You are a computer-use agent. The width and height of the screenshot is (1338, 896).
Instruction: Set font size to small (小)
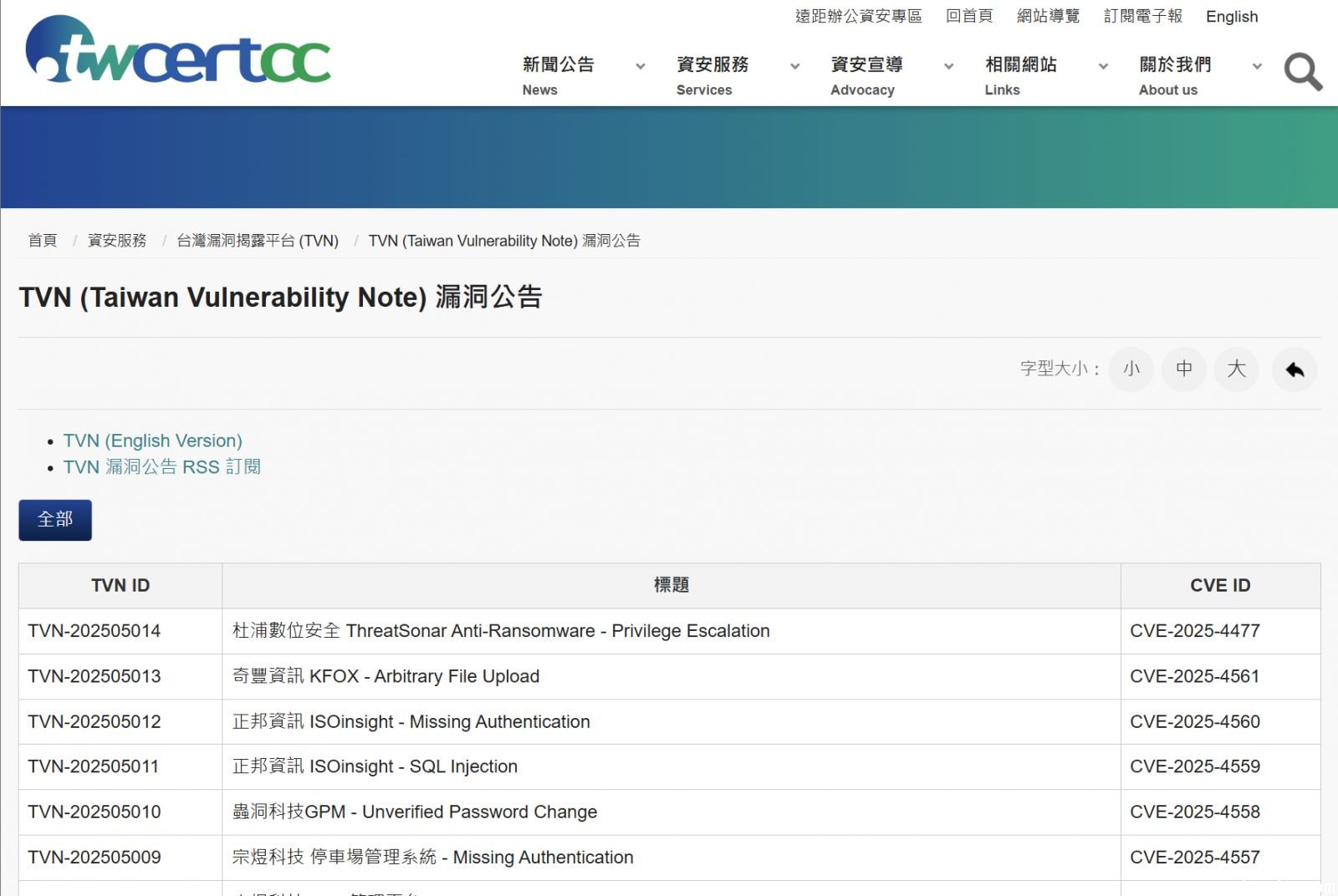[1131, 369]
